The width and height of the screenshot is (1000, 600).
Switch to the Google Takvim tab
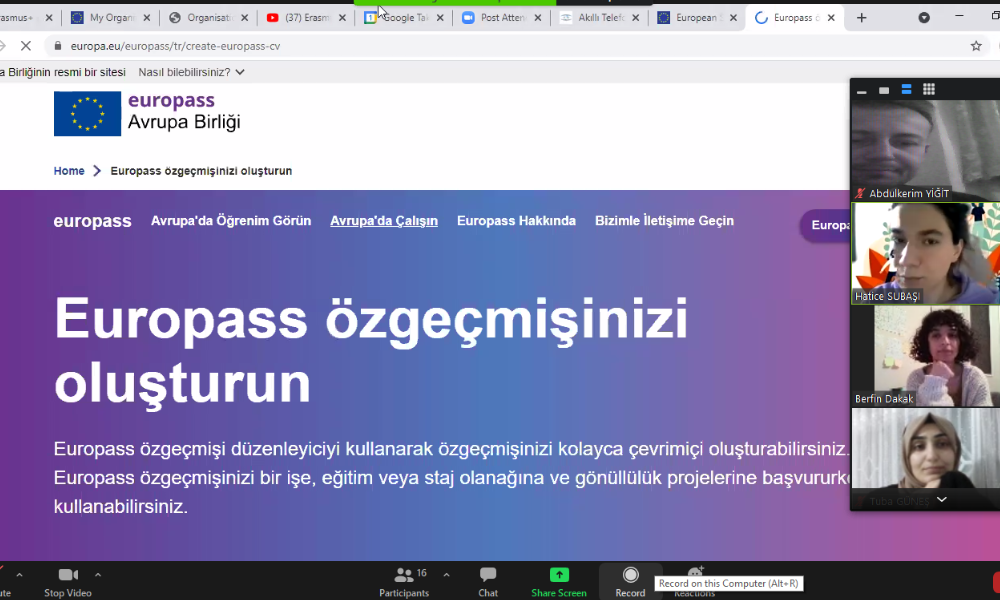pyautogui.click(x=397, y=18)
